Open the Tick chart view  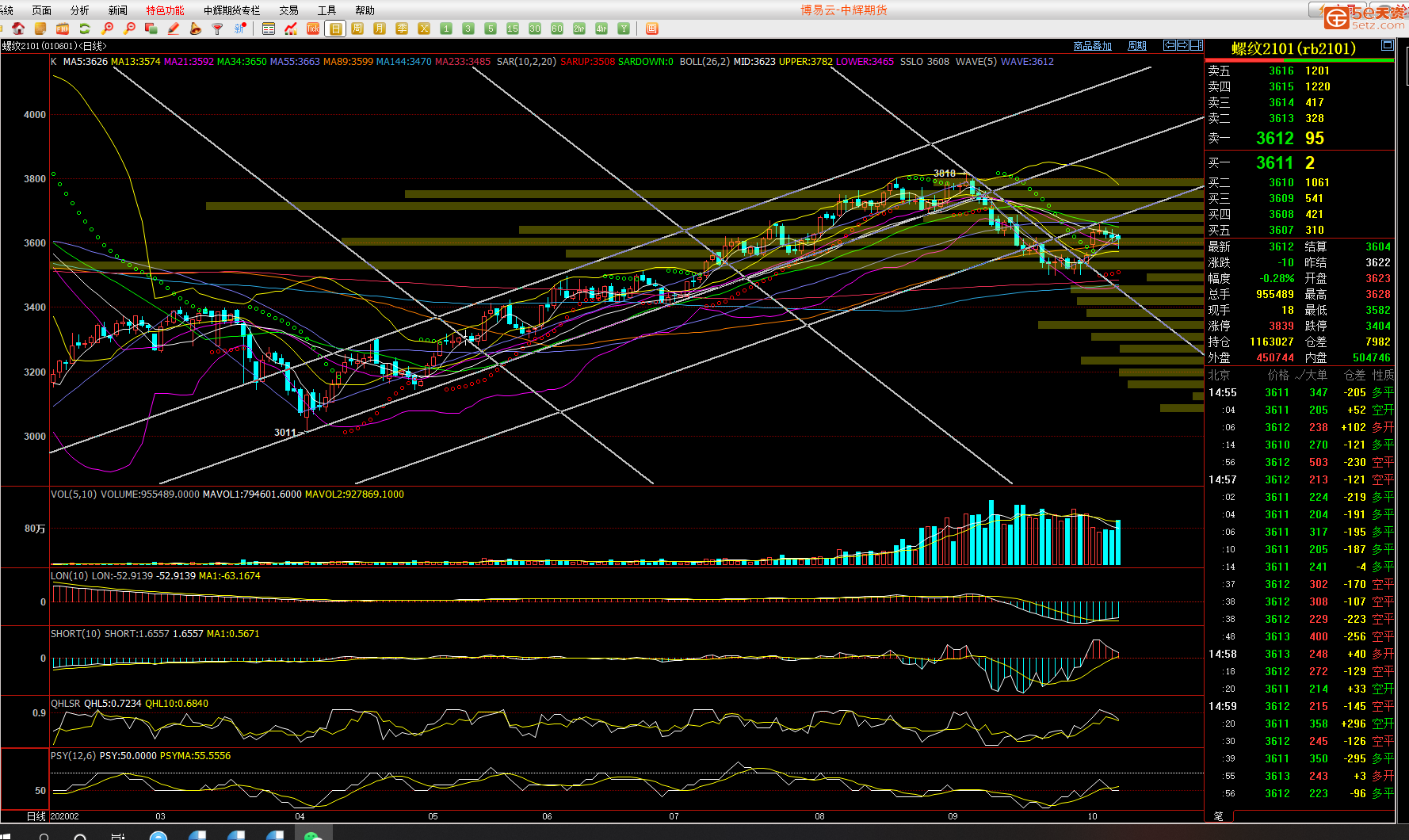point(313,29)
